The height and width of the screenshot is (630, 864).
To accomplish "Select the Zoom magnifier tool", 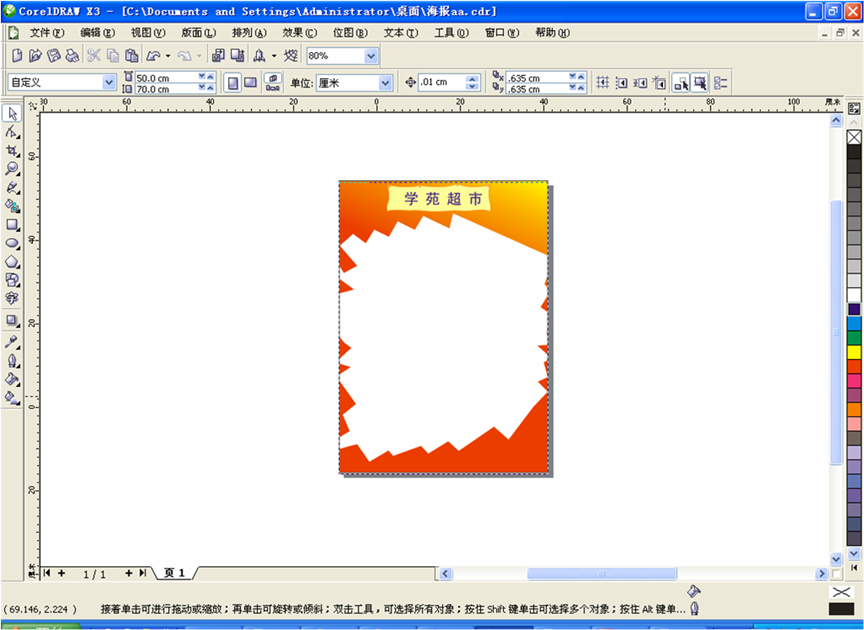I will coord(12,169).
